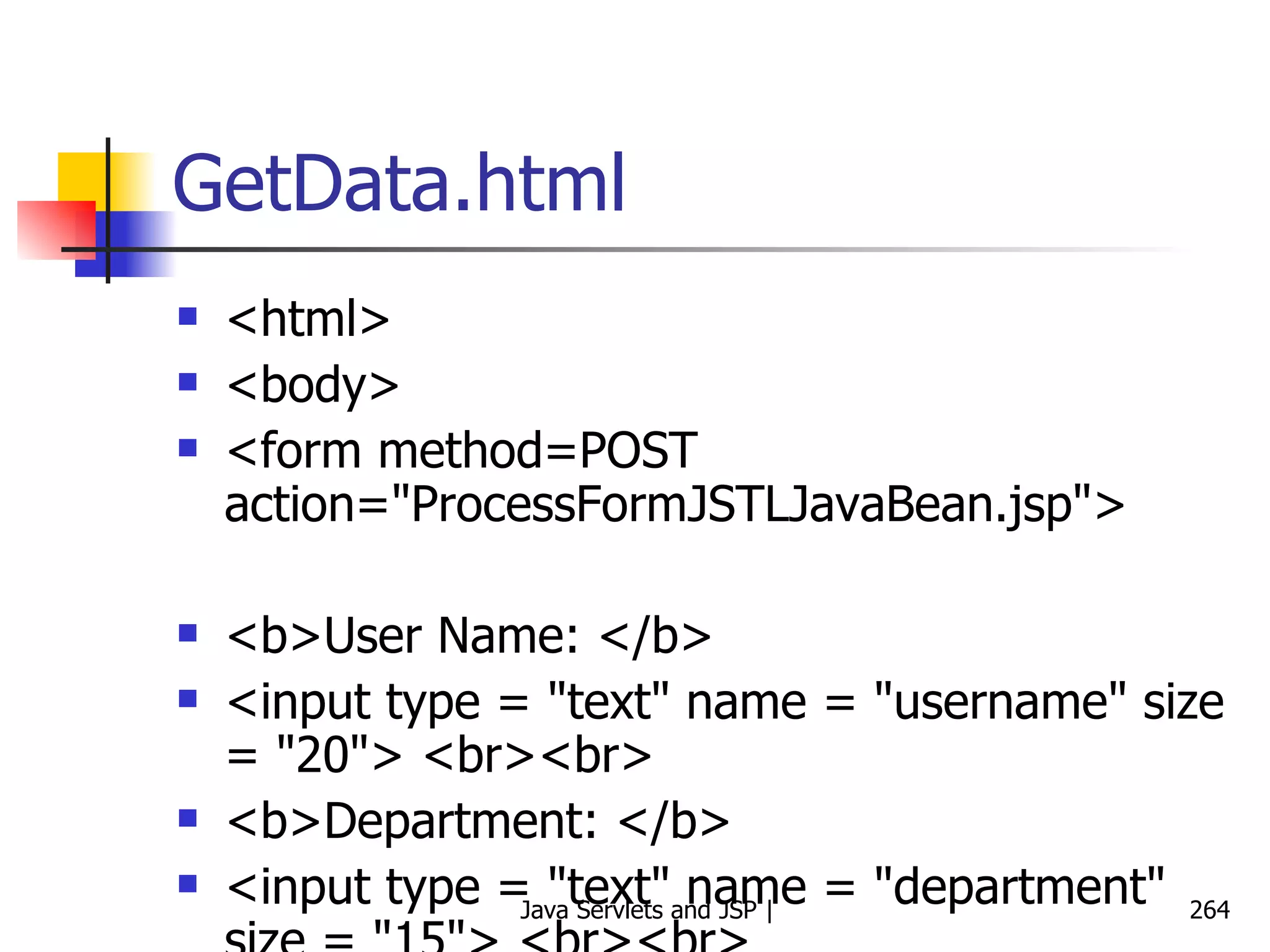Click the action="ProcessFormJSTLJavaBean.jsp"> line

(674, 505)
